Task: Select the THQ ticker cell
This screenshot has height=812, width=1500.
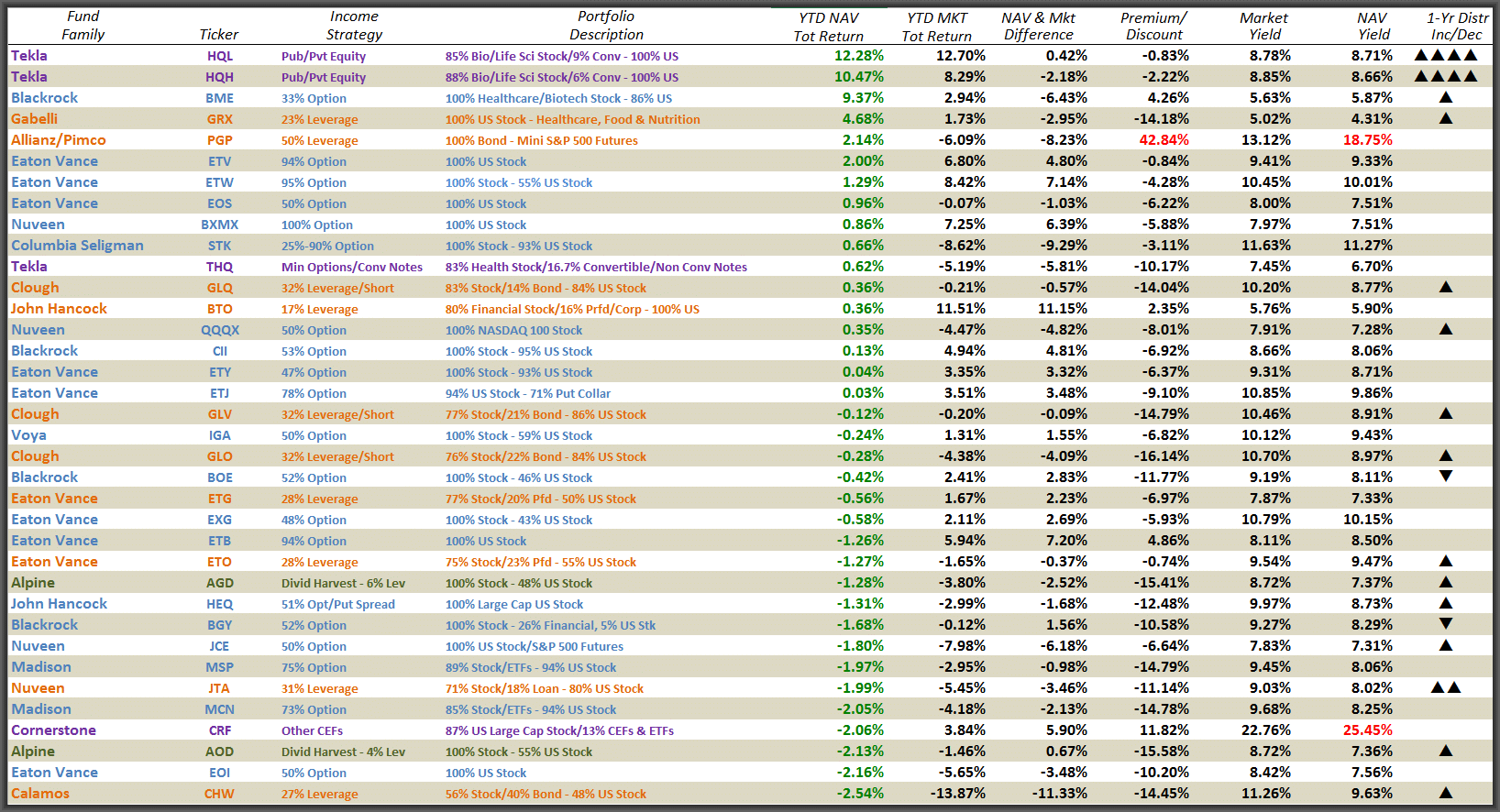Action: (220, 267)
